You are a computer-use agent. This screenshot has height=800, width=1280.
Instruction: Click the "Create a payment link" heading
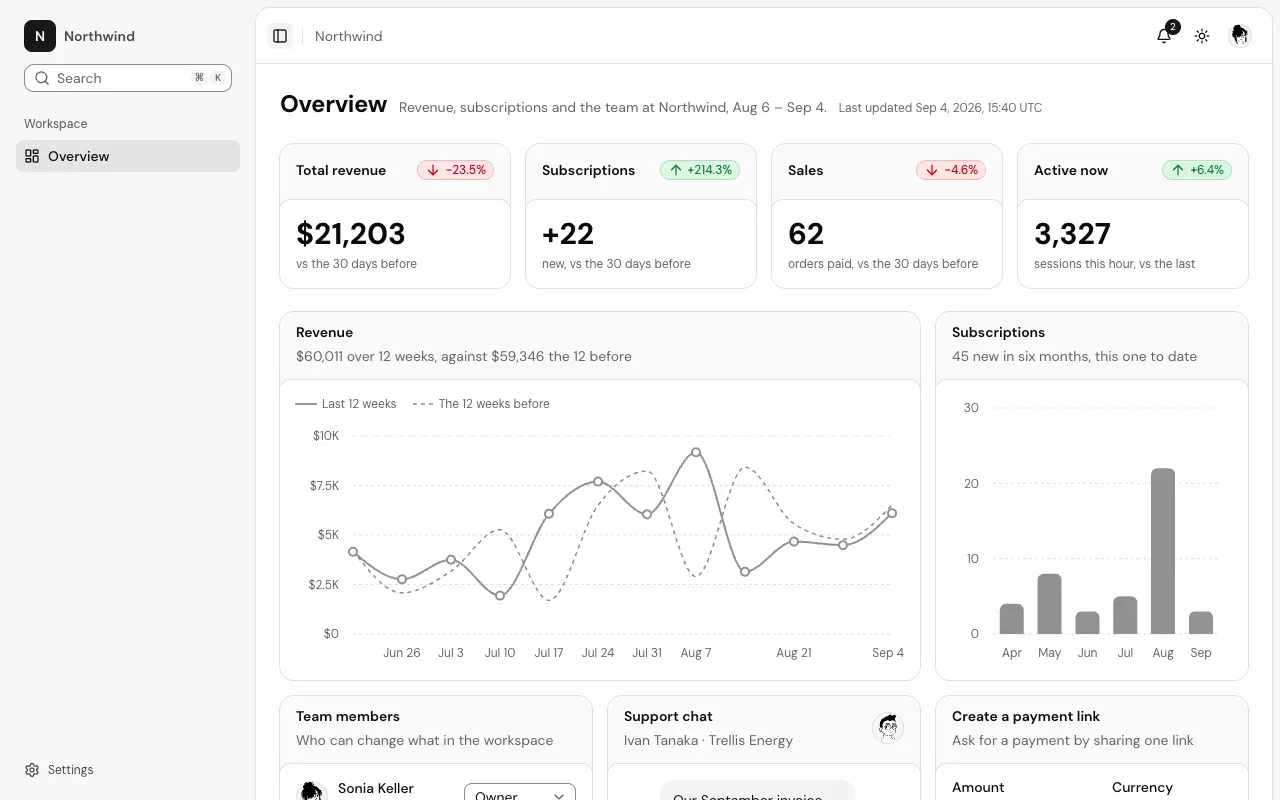click(x=1026, y=716)
